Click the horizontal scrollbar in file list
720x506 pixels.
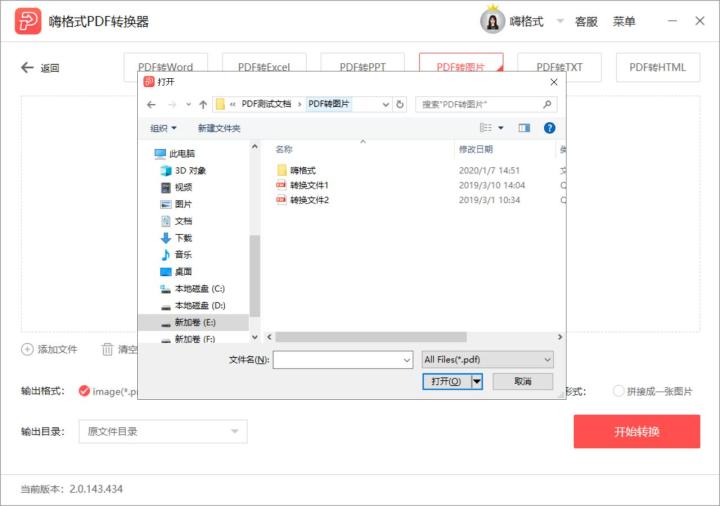point(371,337)
